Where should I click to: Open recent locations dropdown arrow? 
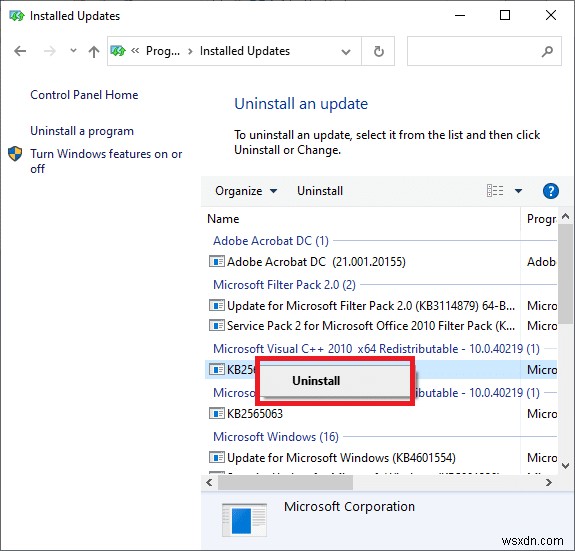click(73, 51)
